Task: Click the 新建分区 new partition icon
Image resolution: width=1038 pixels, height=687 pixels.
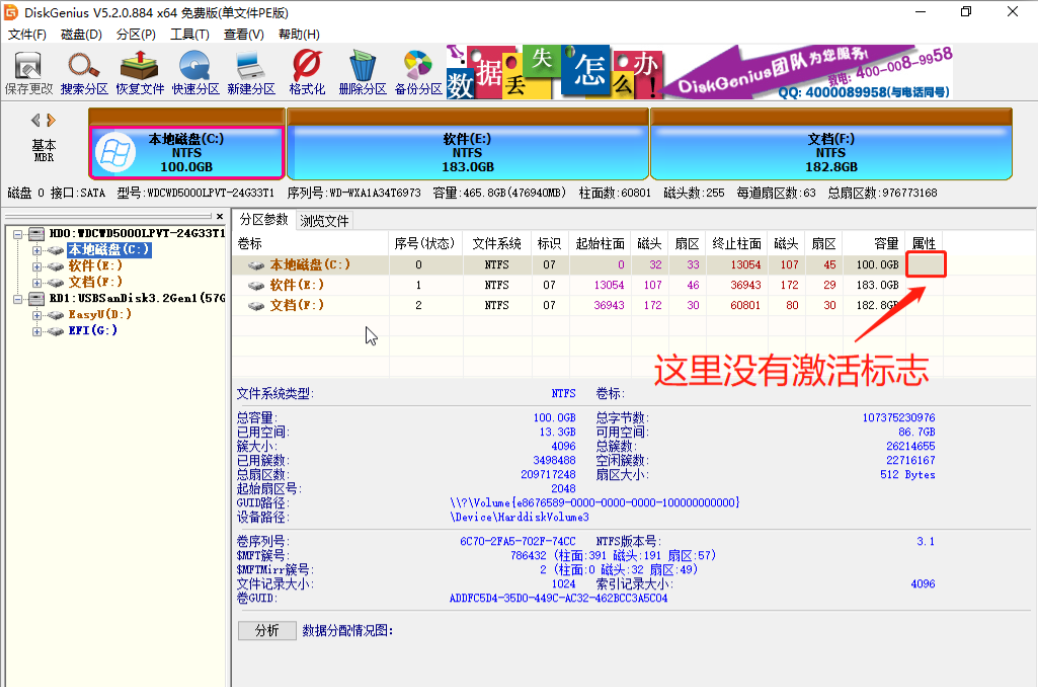Action: tap(251, 73)
